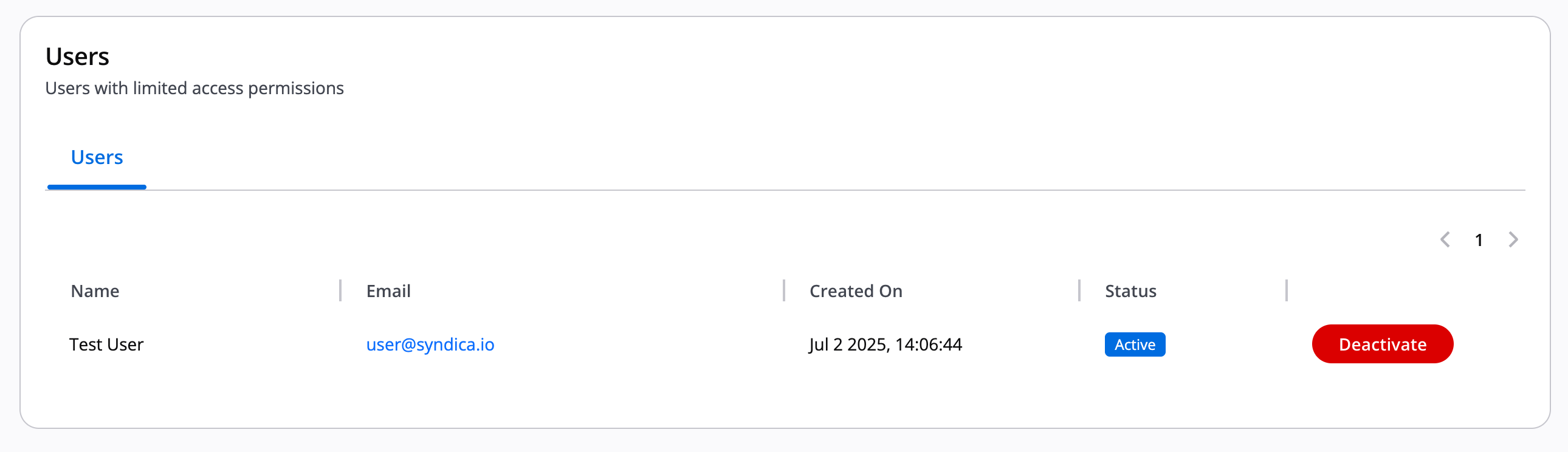Grab the divider after Created On column
Viewport: 1568px width, 452px height.
click(1079, 291)
